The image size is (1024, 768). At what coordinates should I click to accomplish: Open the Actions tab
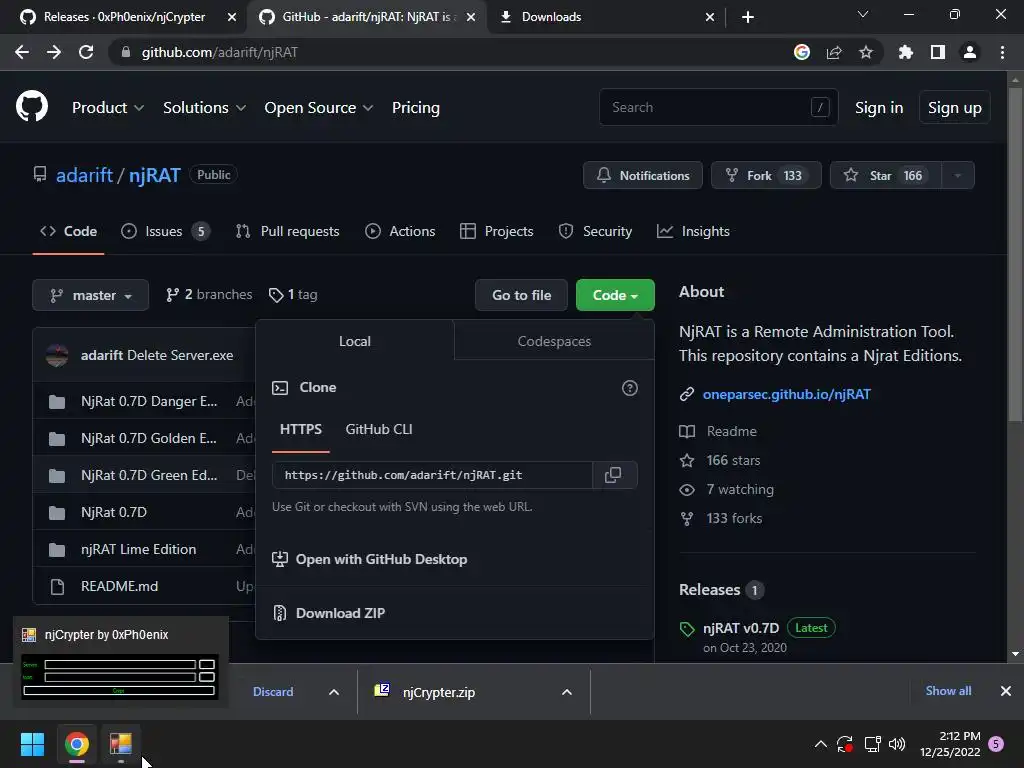point(400,231)
